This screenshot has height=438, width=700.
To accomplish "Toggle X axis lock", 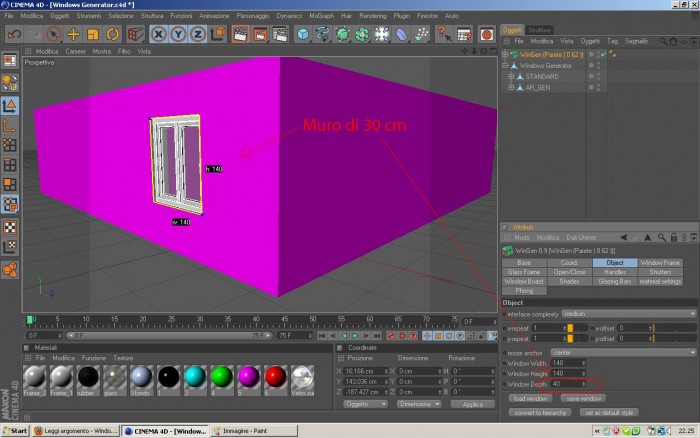I will [x=158, y=34].
